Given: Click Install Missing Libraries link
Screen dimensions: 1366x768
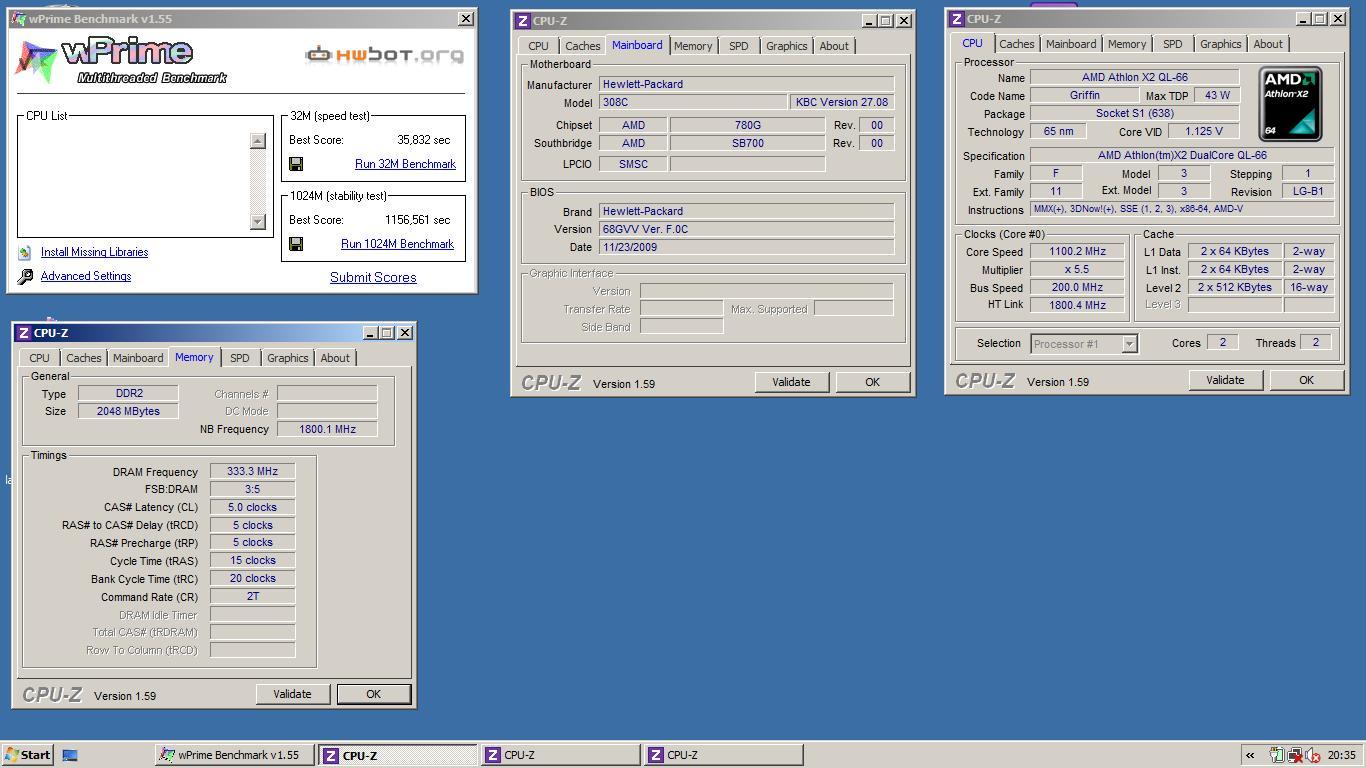Looking at the screenshot, I should point(94,253).
